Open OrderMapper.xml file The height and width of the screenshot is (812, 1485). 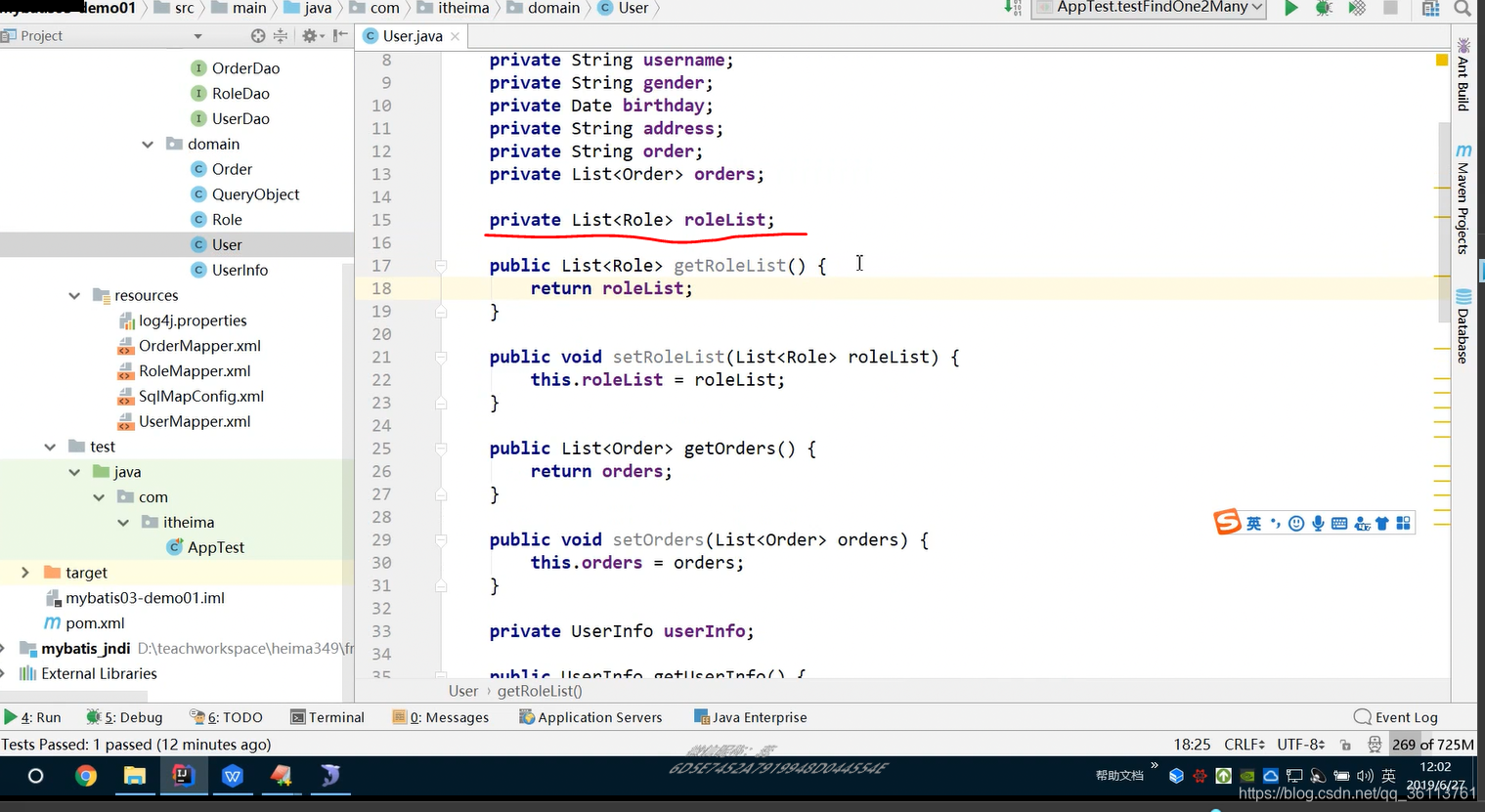click(198, 346)
